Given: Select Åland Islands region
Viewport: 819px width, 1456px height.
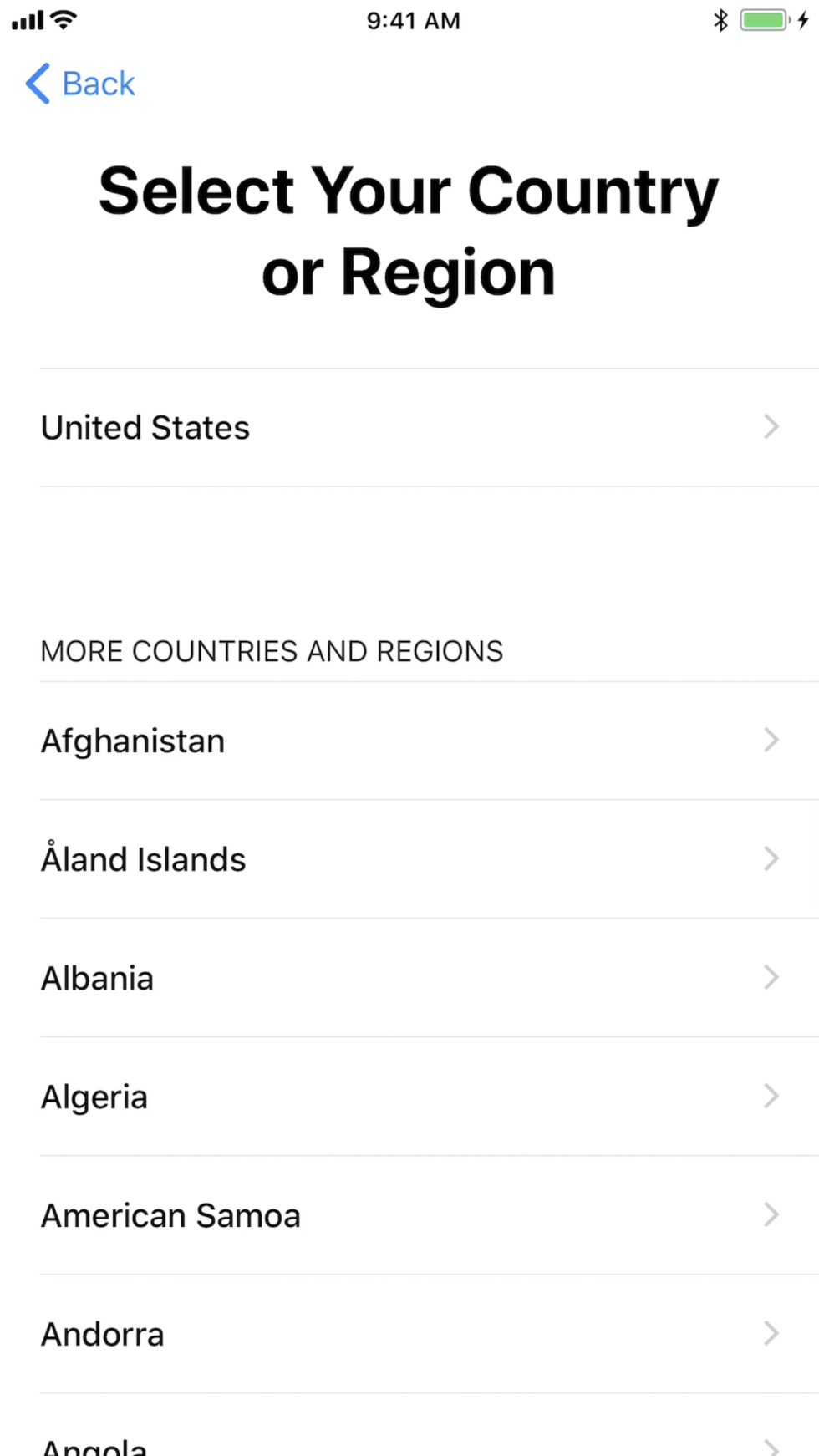Looking at the screenshot, I should point(144,859).
